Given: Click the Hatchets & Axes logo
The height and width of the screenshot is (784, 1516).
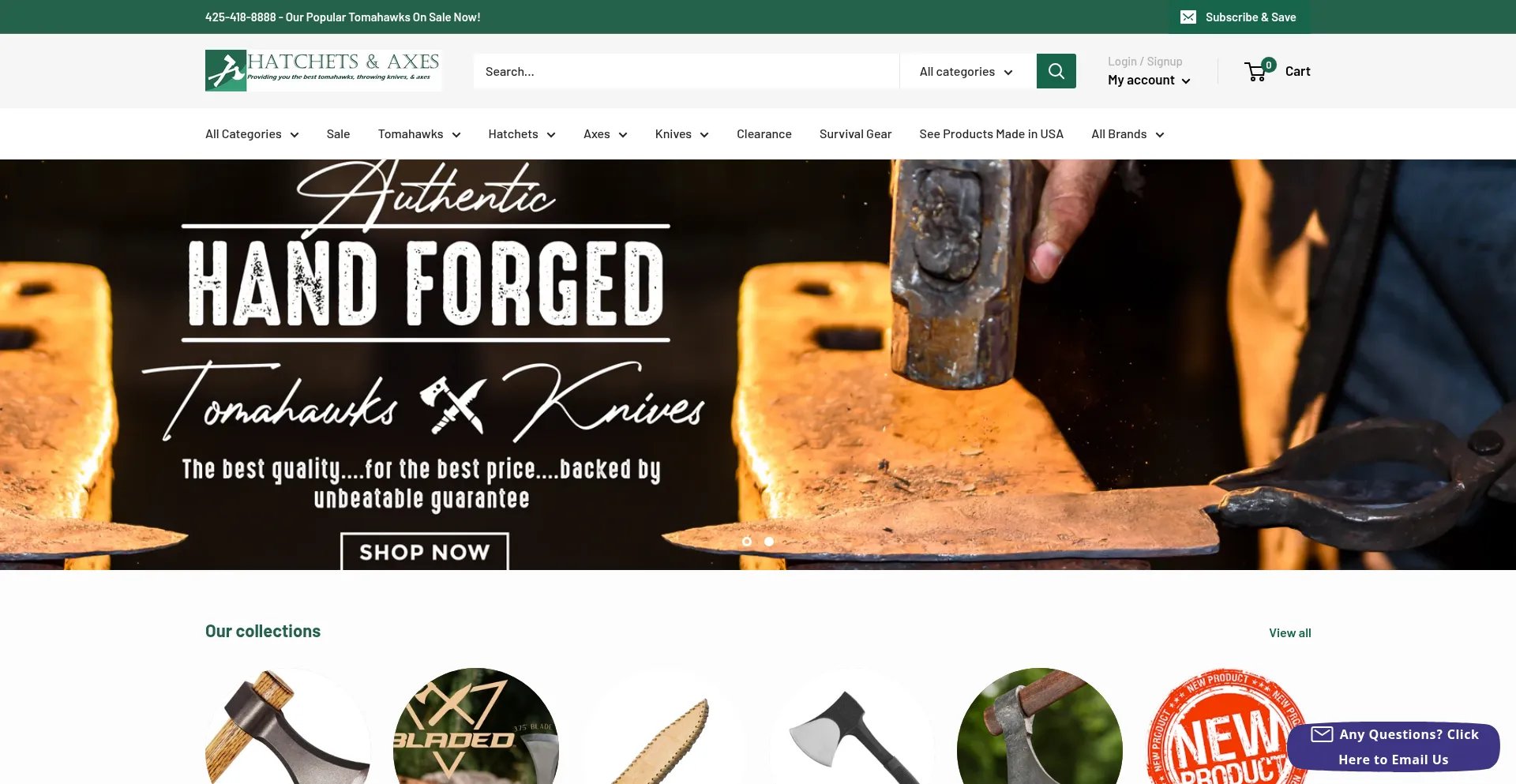Looking at the screenshot, I should (323, 71).
